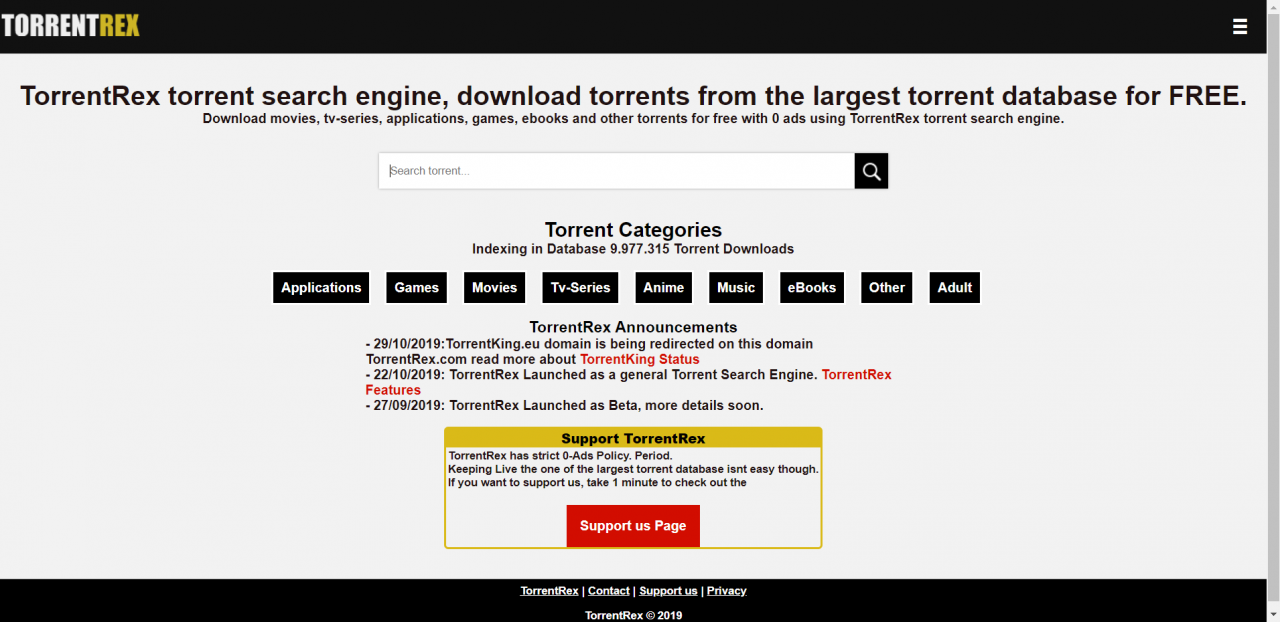This screenshot has width=1280, height=622.
Task: Click the 'Download movies, tv-series, applications' subtitle
Action: pyautogui.click(x=633, y=118)
